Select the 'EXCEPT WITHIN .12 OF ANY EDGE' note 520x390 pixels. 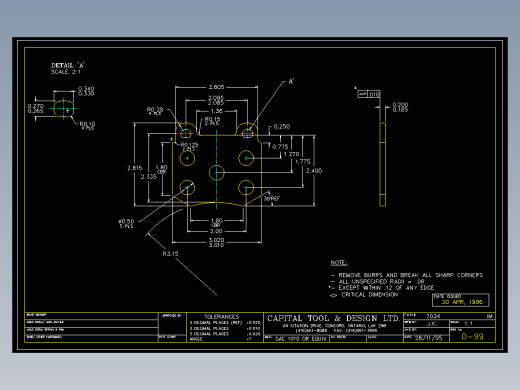(386, 288)
